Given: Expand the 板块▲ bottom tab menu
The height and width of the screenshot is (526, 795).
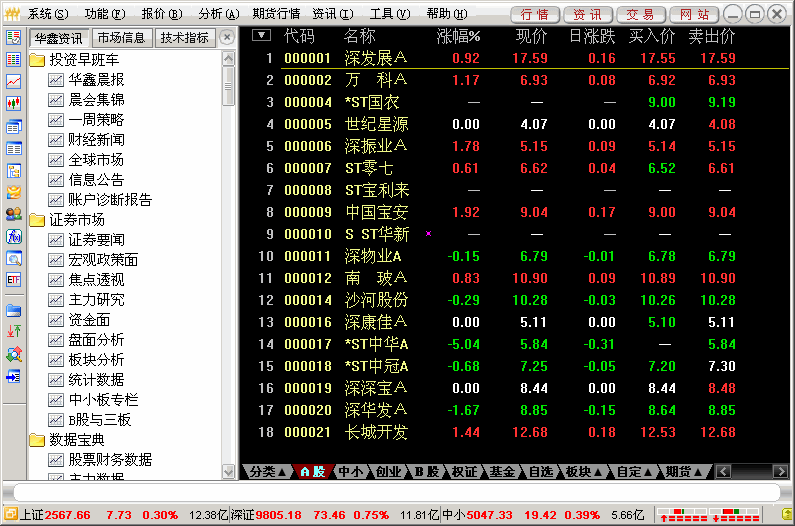Looking at the screenshot, I should click(x=584, y=472).
